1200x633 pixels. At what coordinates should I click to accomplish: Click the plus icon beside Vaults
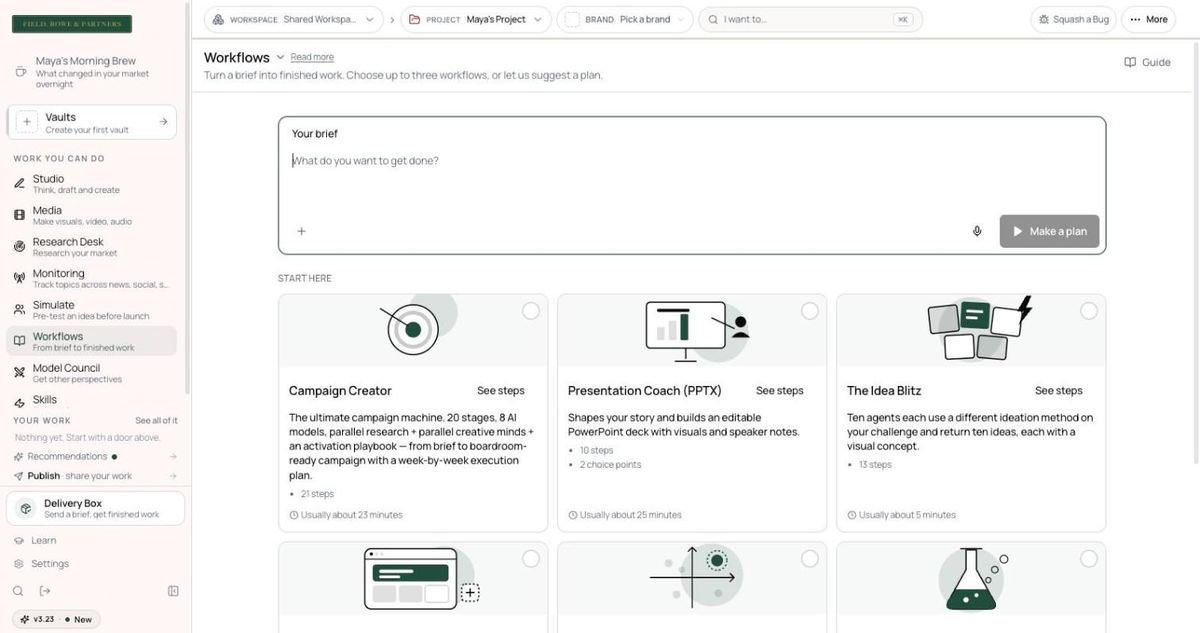tap(27, 122)
